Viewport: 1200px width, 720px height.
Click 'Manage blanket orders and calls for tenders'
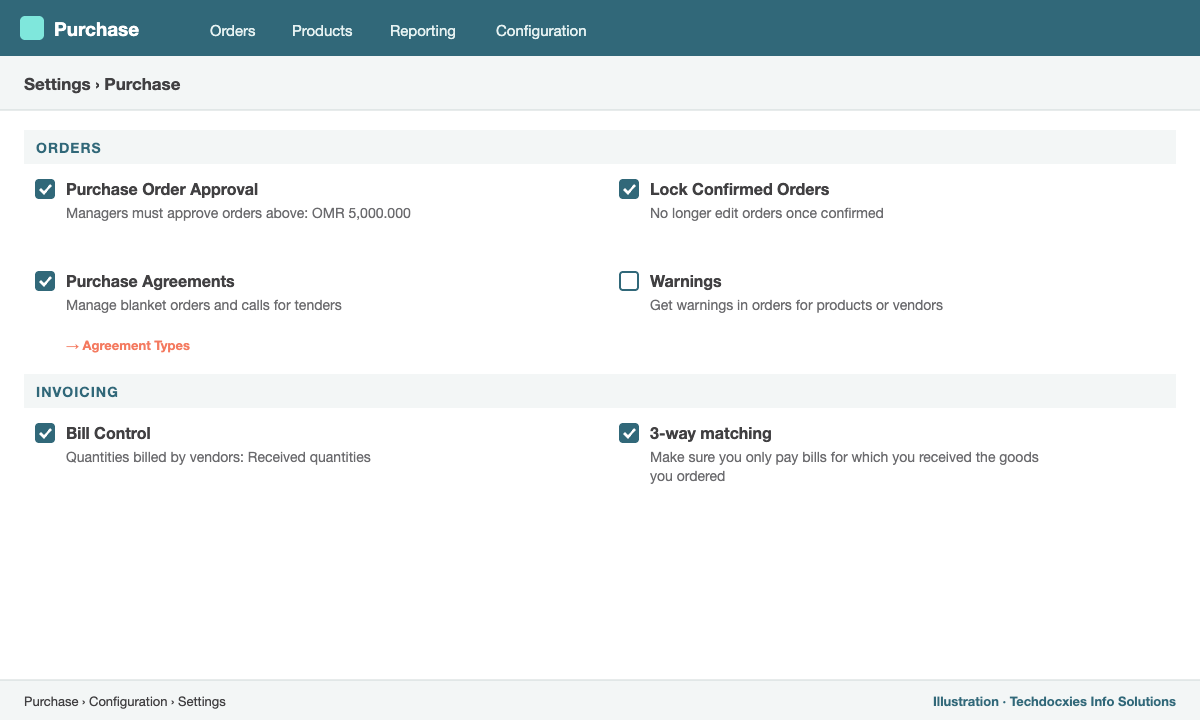coord(204,305)
